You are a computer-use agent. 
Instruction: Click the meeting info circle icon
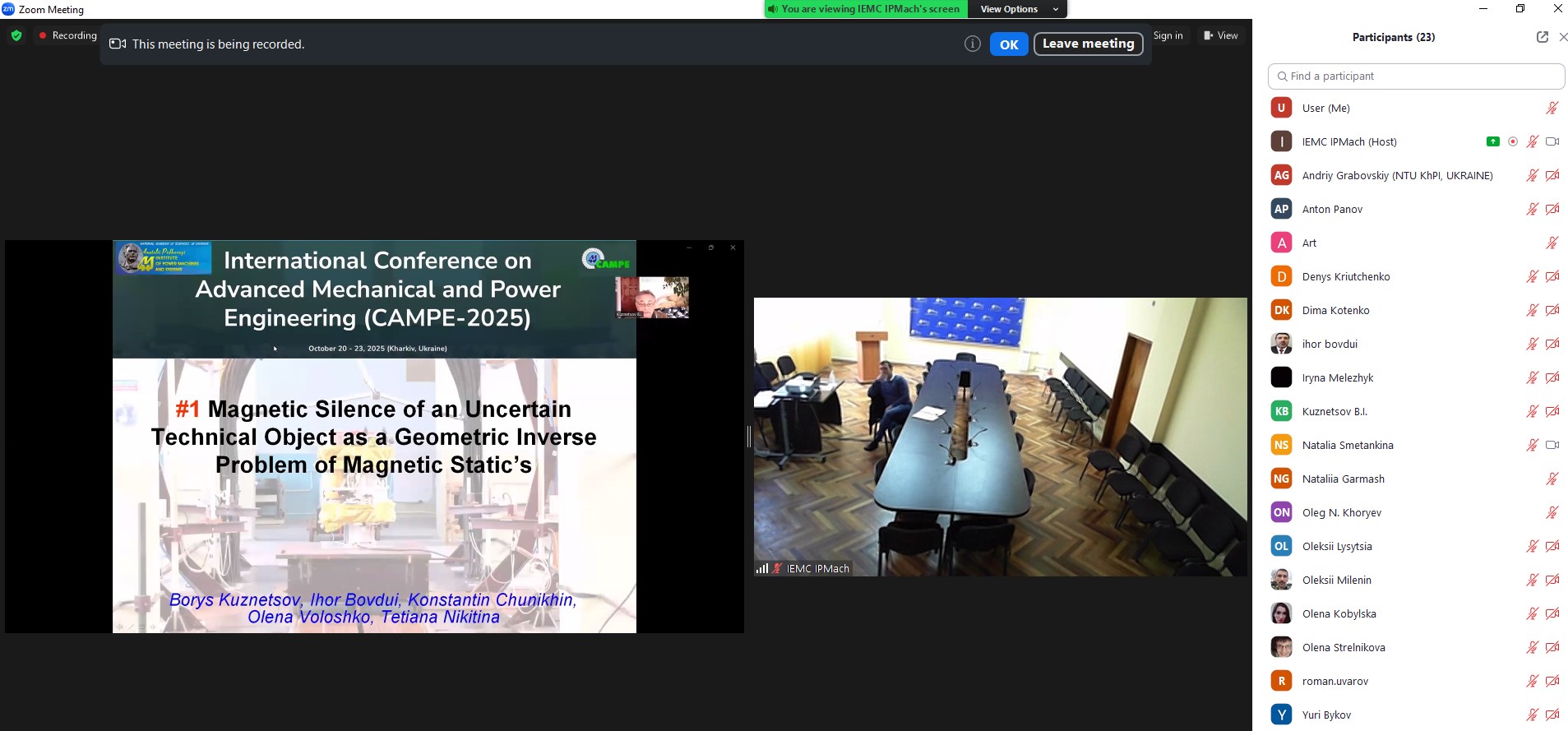point(972,44)
